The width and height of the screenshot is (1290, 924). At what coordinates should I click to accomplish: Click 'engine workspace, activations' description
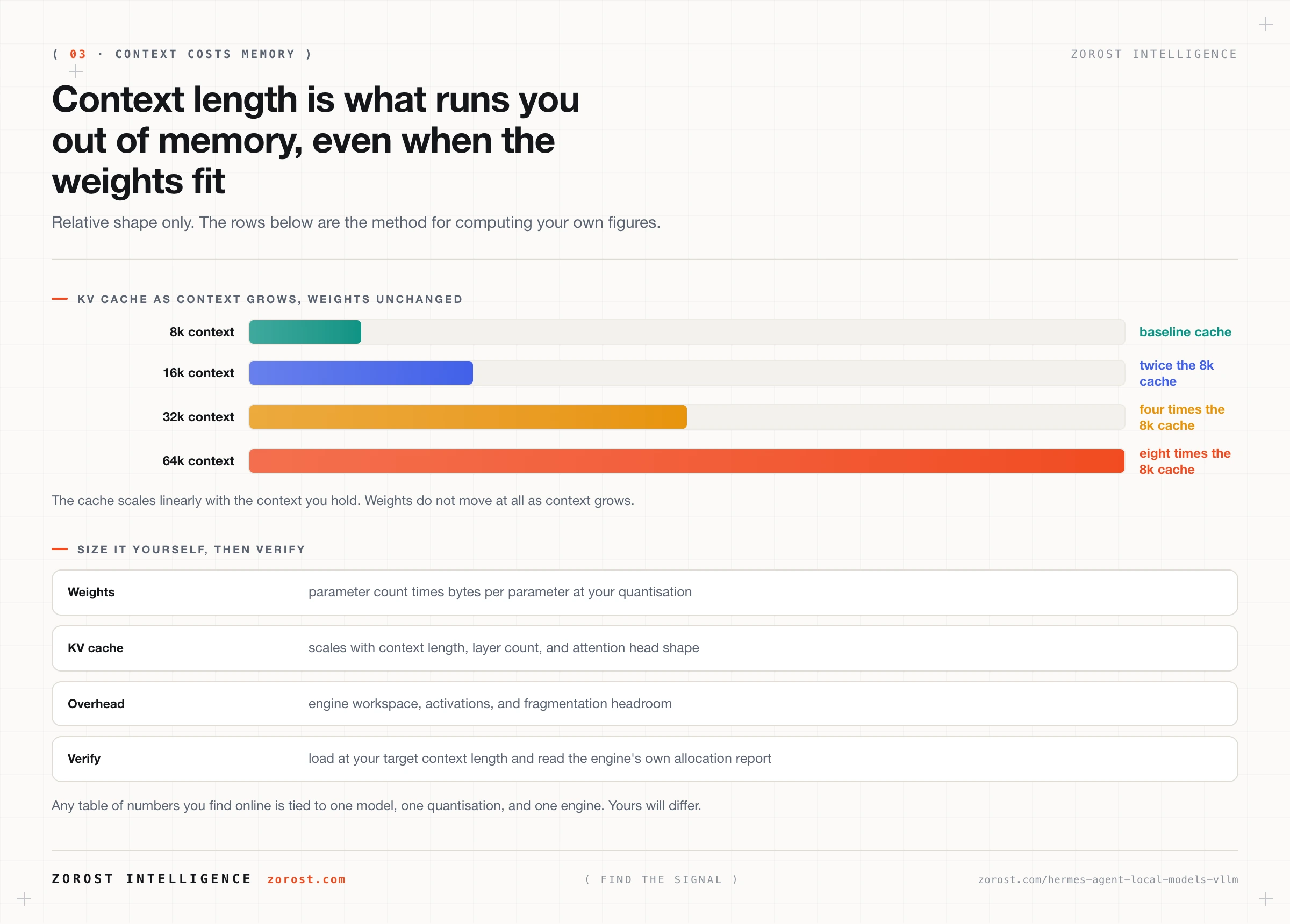point(490,703)
